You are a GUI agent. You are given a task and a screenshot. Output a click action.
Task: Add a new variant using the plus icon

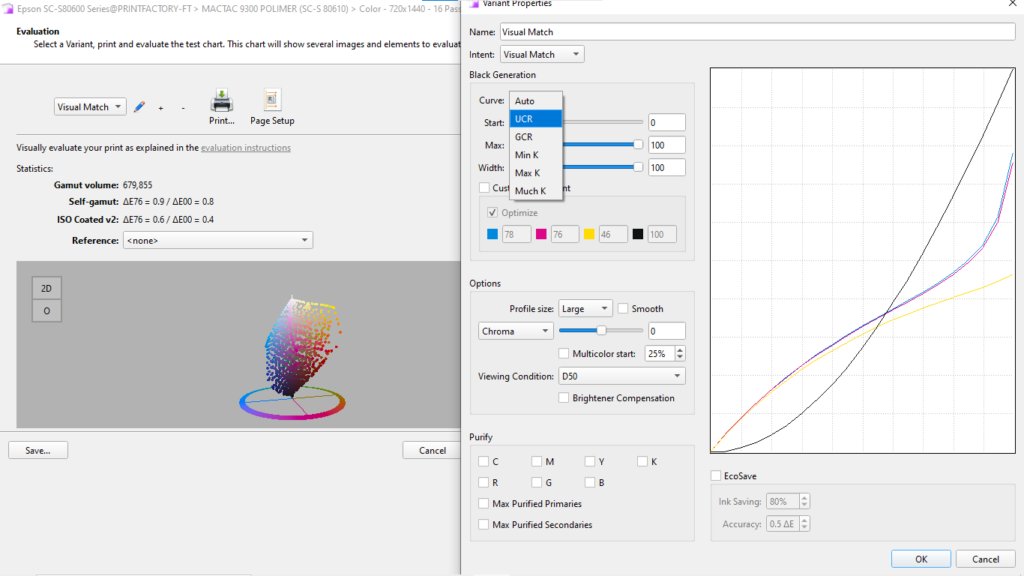(159, 108)
